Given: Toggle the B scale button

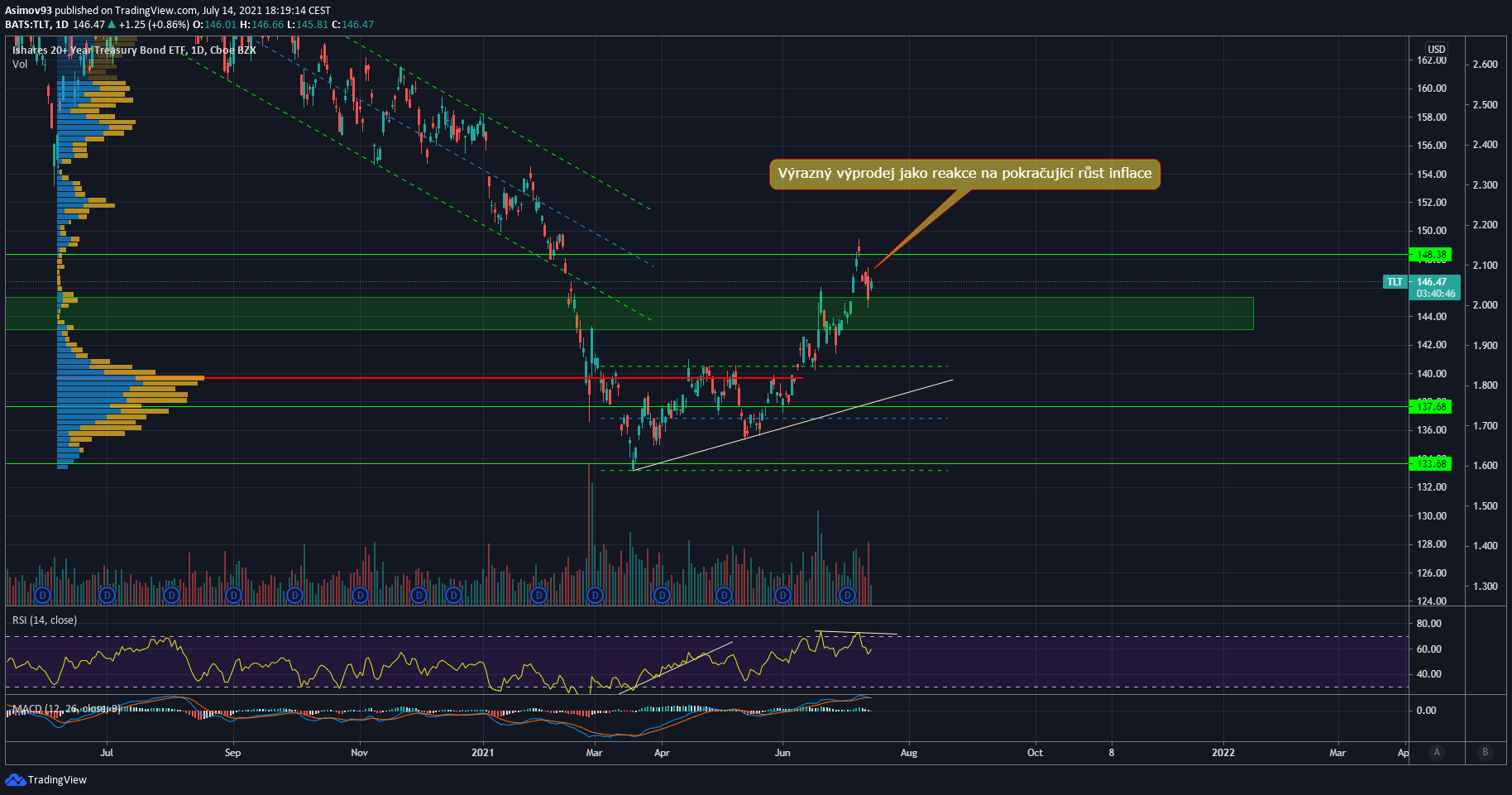Looking at the screenshot, I should [1485, 752].
